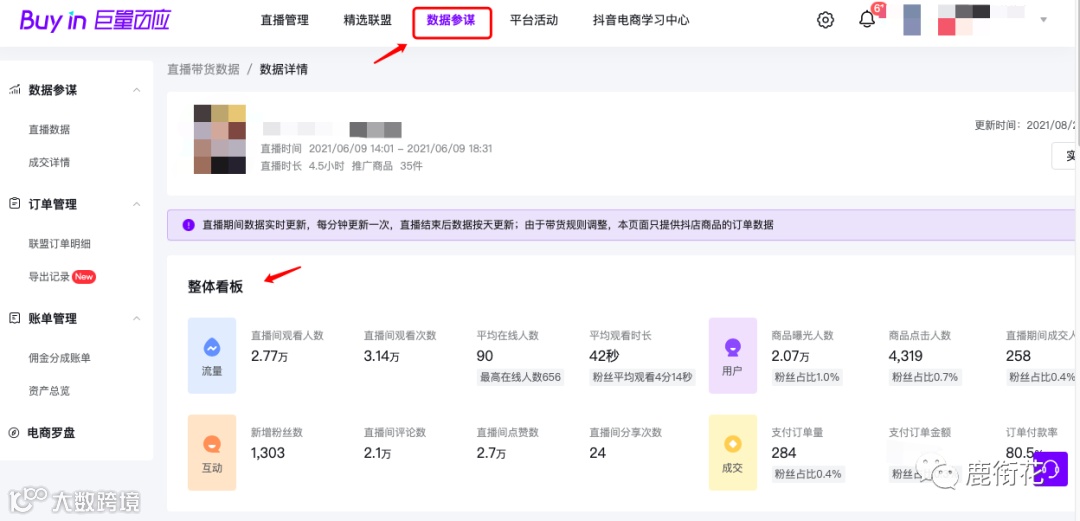Viewport: 1080px width, 521px height.
Task: Click the 平均在线人数 value 90
Action: [x=485, y=356]
